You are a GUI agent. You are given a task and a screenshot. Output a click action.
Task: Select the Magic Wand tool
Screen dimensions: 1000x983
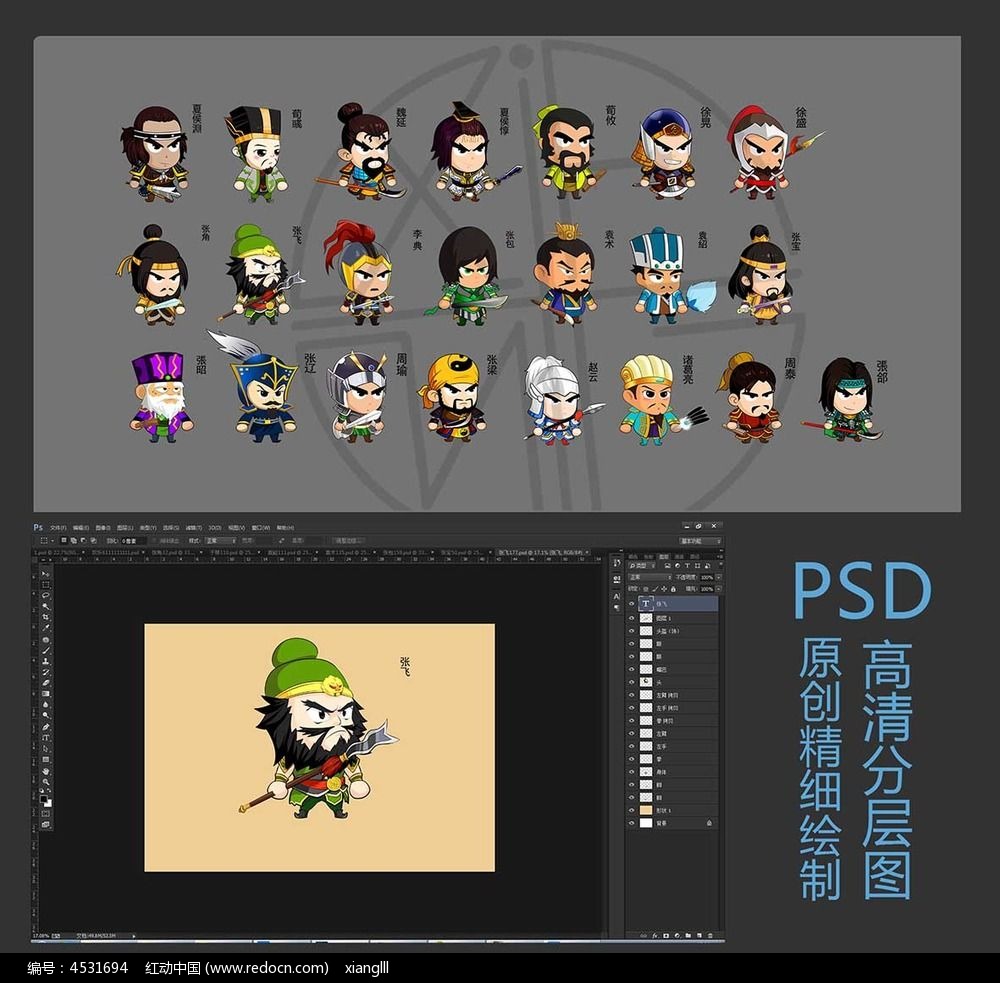pos(46,606)
